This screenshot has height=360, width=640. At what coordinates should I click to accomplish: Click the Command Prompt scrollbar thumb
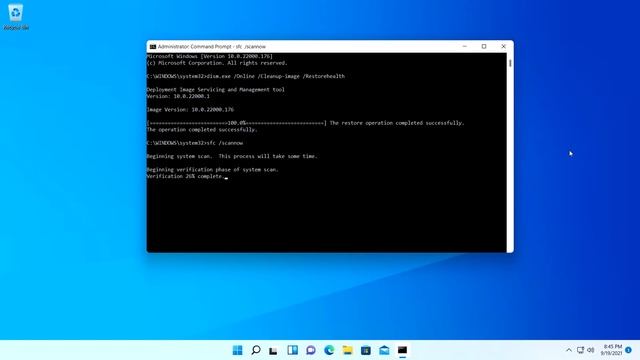(510, 63)
